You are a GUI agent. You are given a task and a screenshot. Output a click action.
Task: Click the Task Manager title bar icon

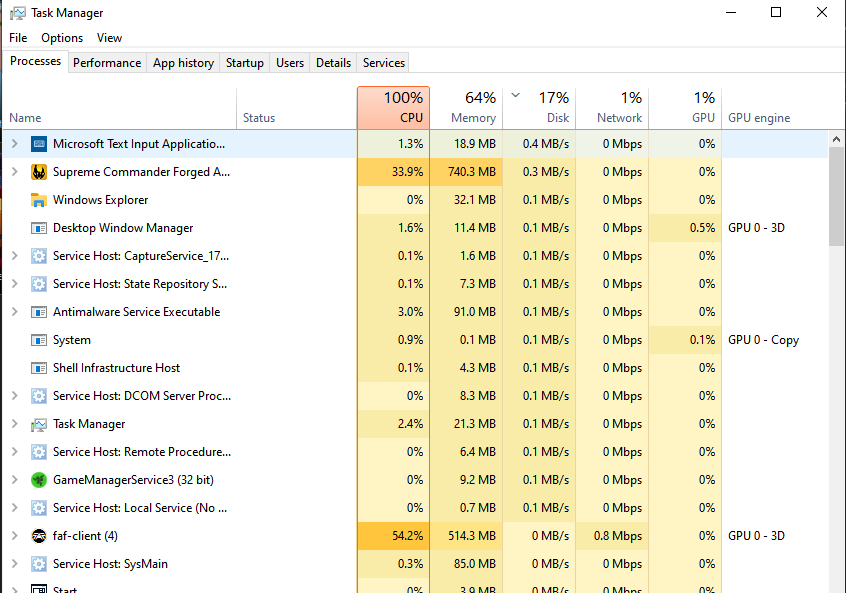pyautogui.click(x=18, y=13)
